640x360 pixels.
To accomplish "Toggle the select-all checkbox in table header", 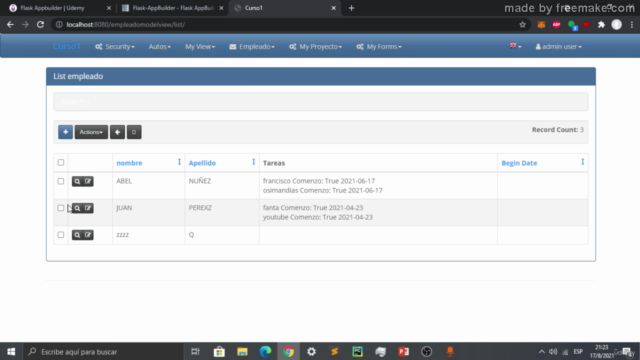I will [61, 162].
